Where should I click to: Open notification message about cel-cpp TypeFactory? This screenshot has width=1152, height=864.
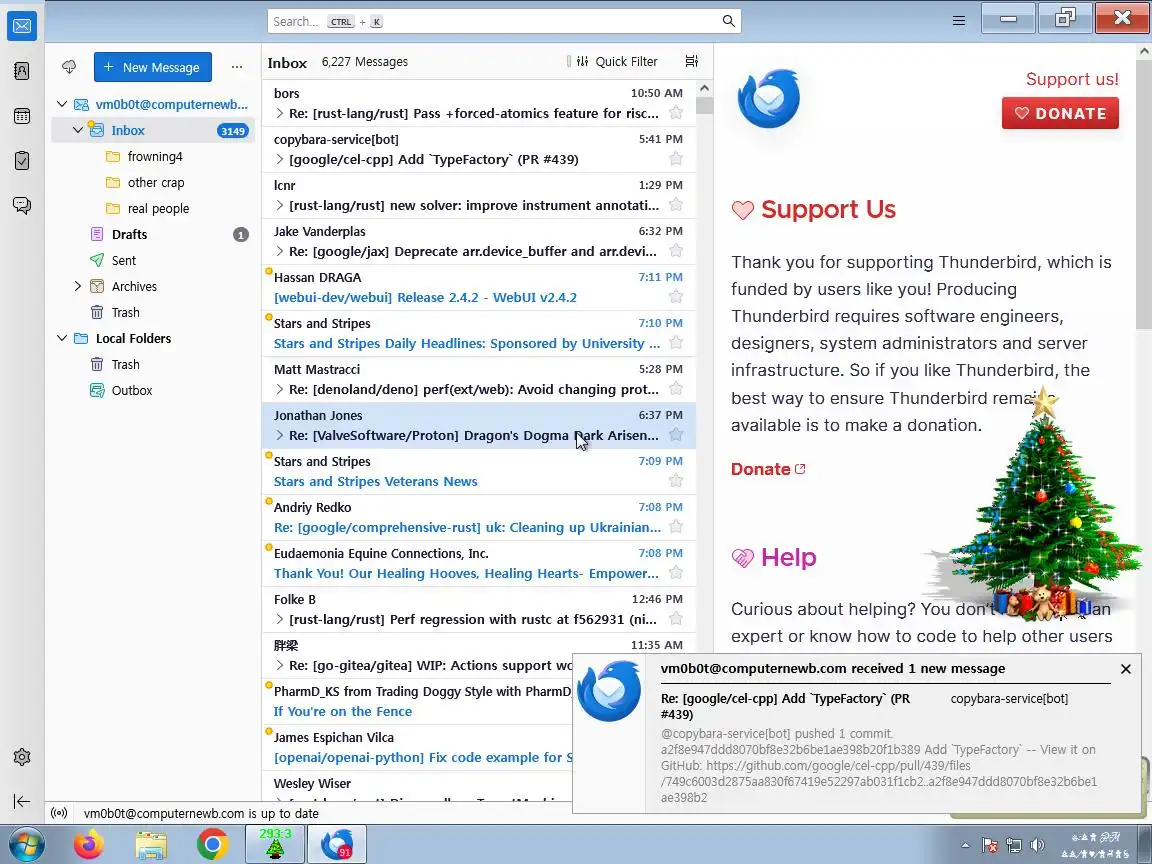856,733
